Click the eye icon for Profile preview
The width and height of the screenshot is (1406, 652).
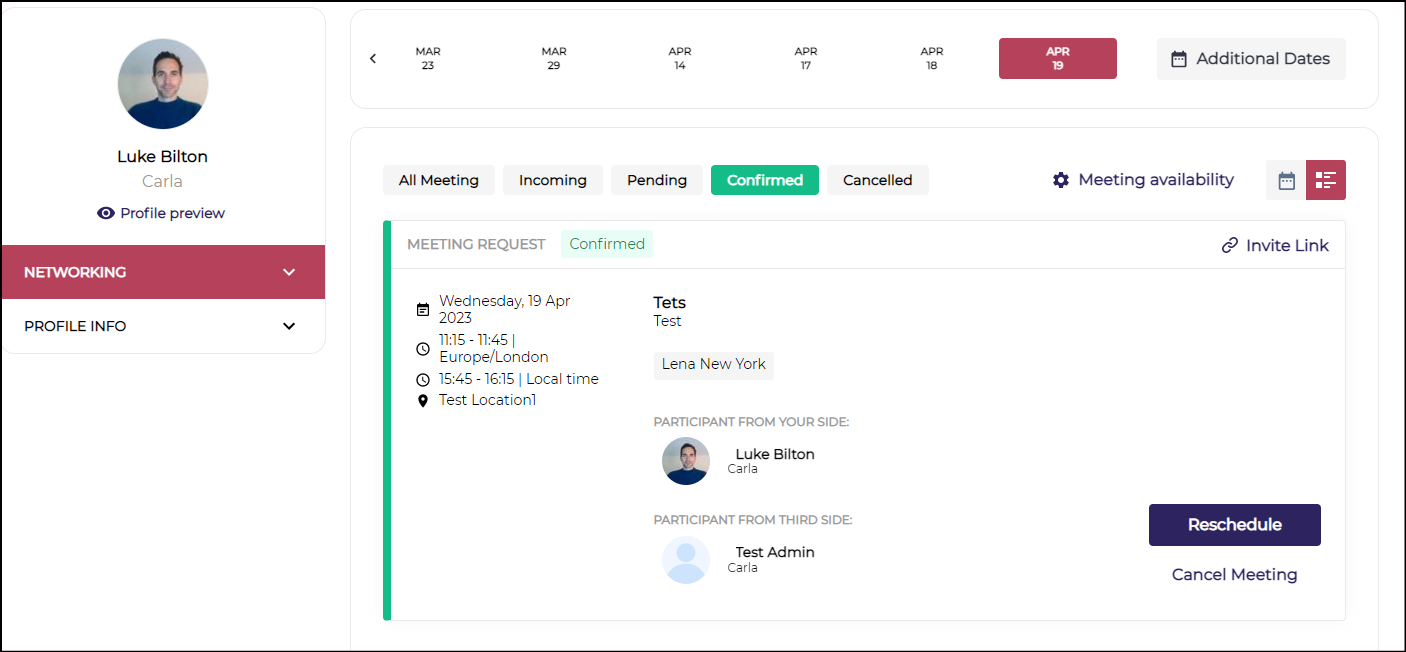106,213
